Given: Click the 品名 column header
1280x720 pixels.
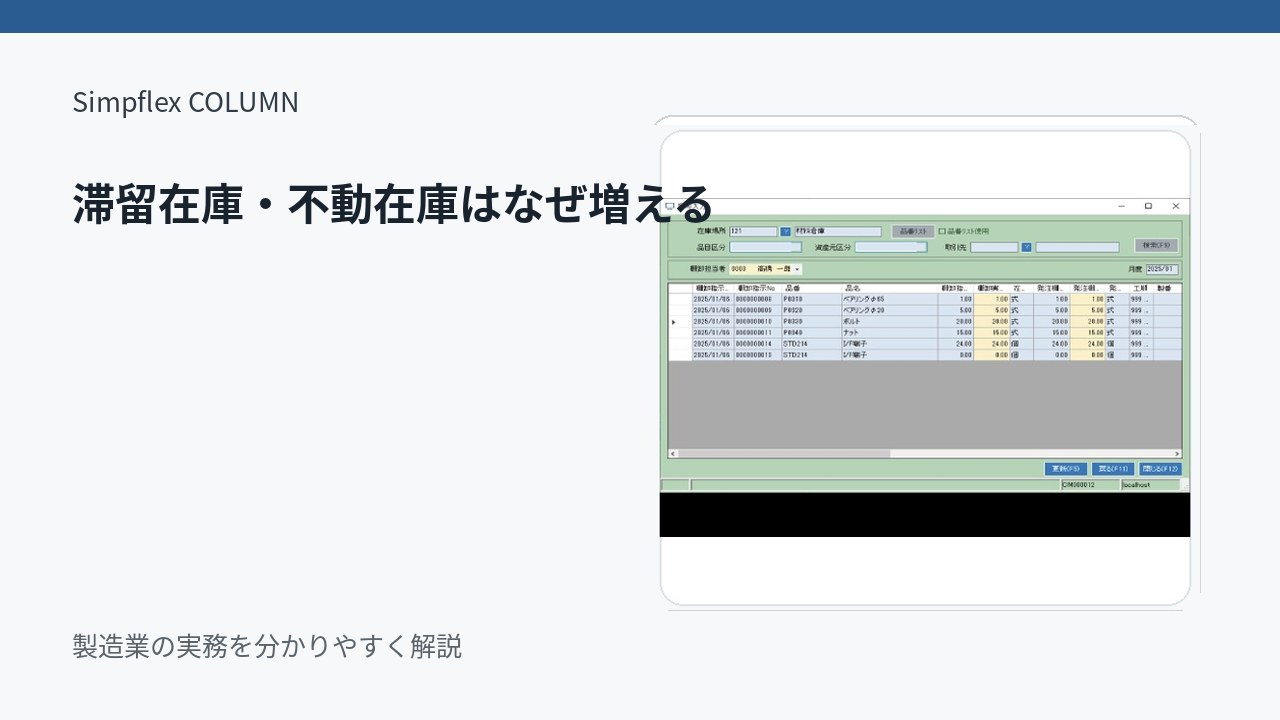Looking at the screenshot, I should (889, 288).
